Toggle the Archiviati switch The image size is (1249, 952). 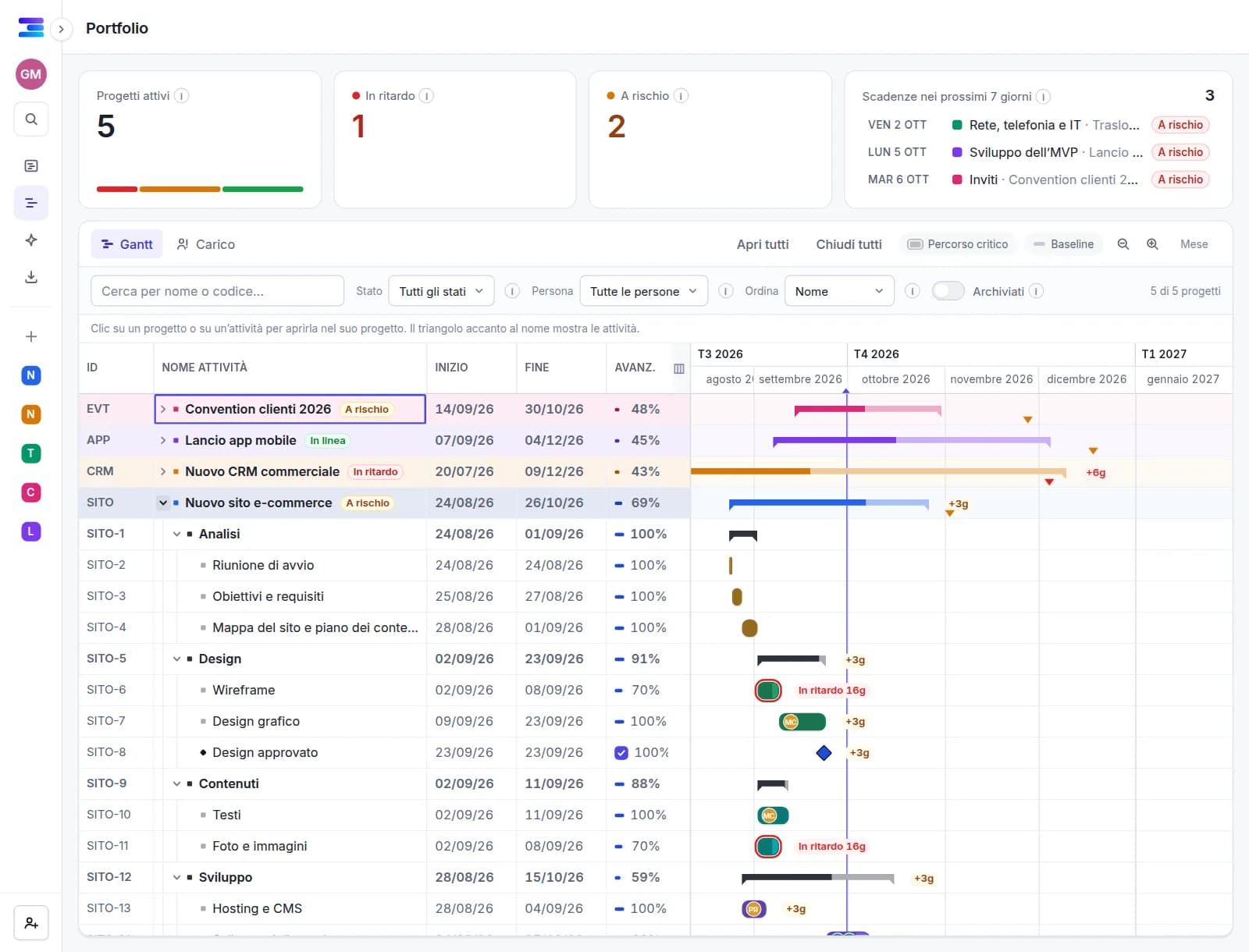[x=948, y=291]
